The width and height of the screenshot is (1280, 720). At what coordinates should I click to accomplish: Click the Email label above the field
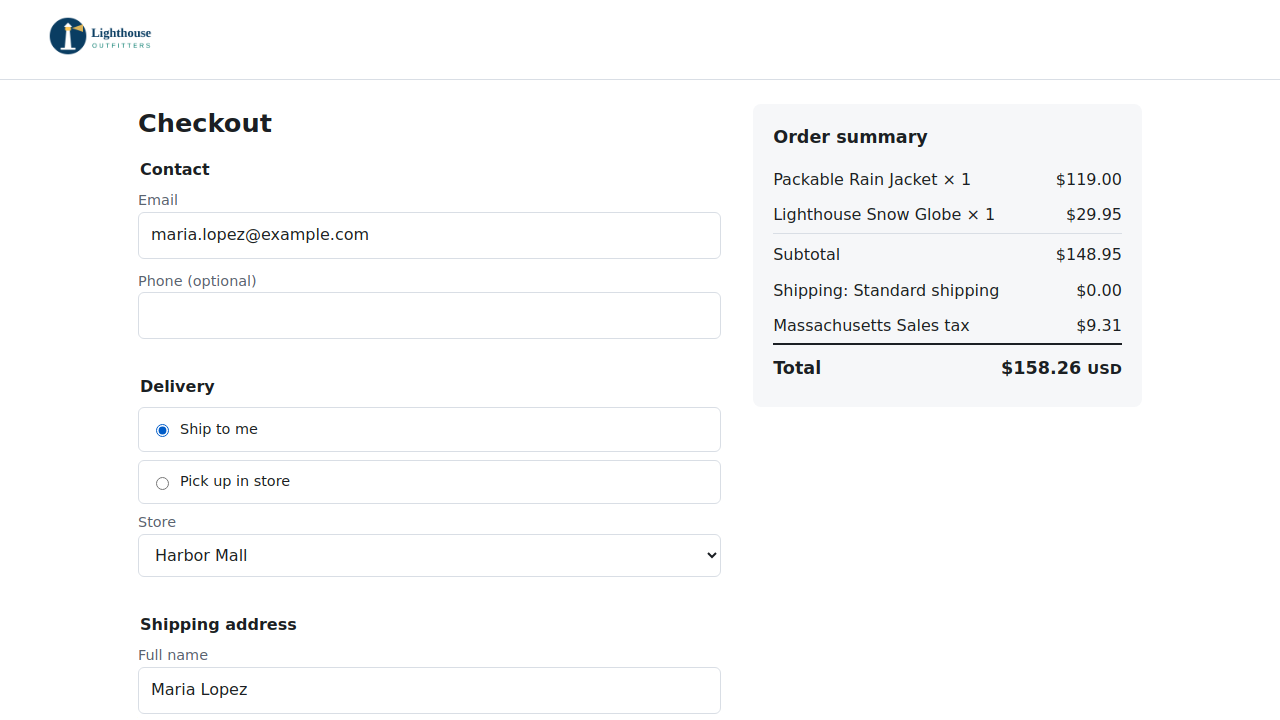tap(158, 200)
